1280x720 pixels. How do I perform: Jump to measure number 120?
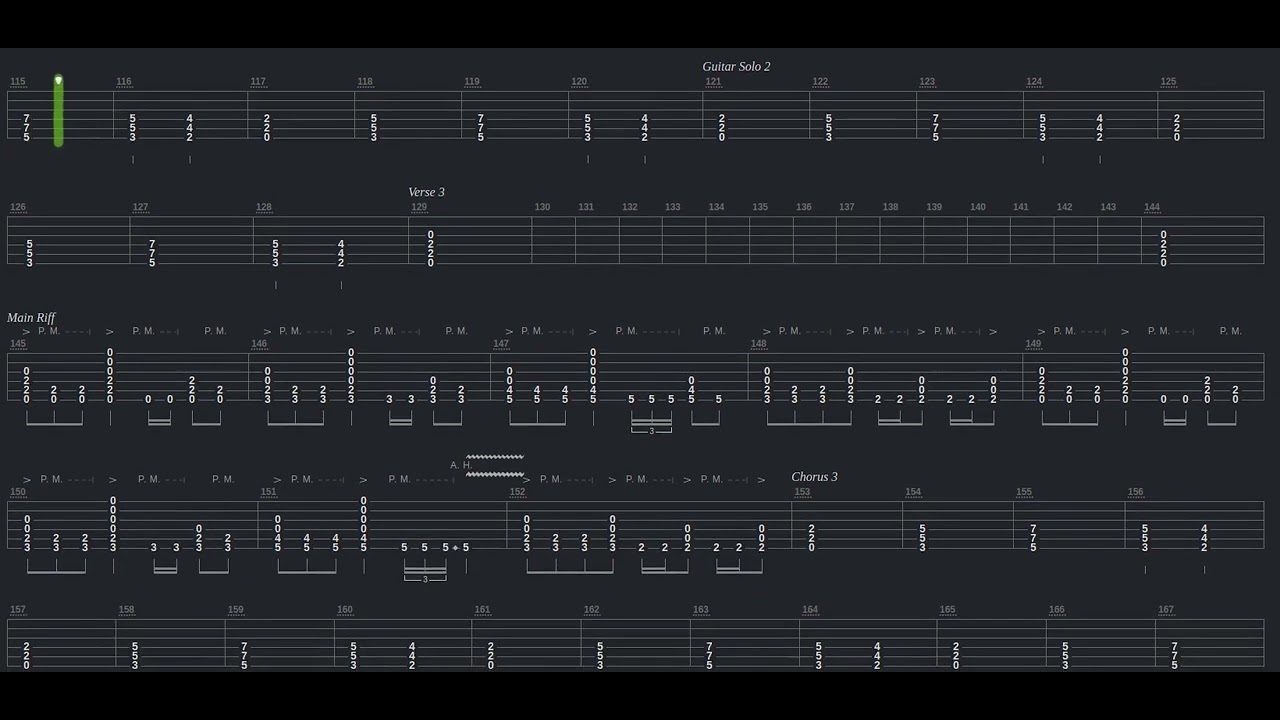pos(579,82)
